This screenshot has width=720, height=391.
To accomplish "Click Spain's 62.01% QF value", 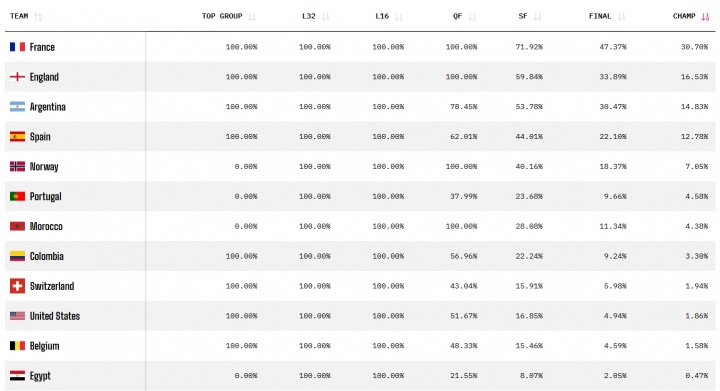I will pos(464,137).
